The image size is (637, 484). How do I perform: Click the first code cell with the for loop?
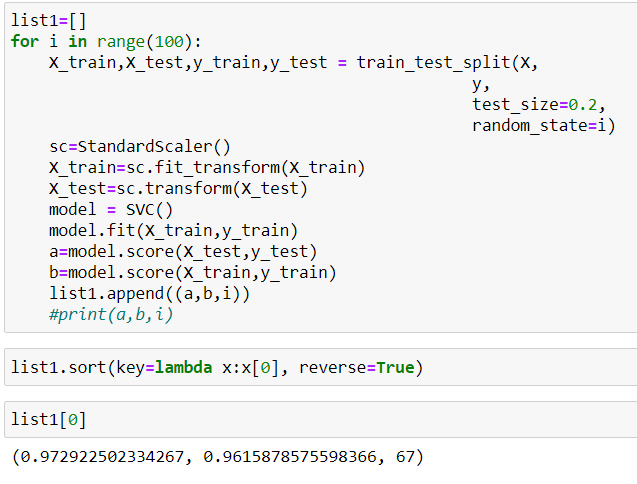coord(320,166)
